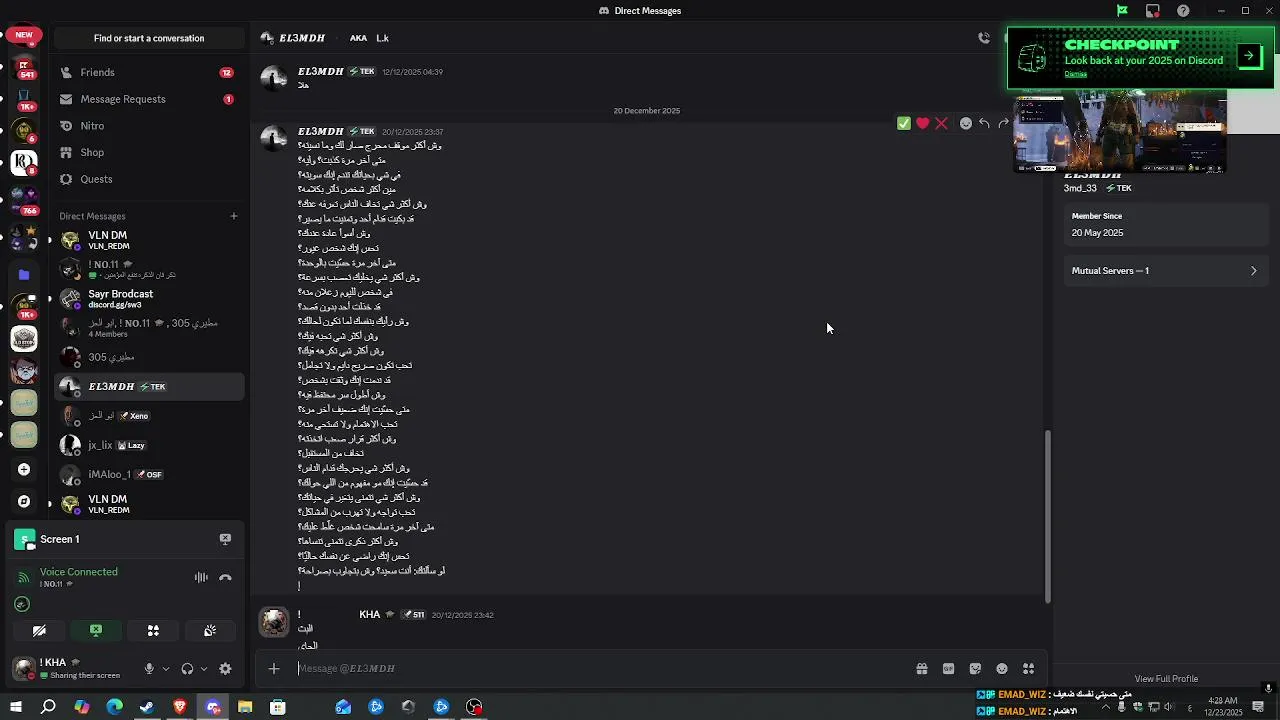Open DM with jx_lix
The height and width of the screenshot is (720, 1280).
[x=149, y=445]
